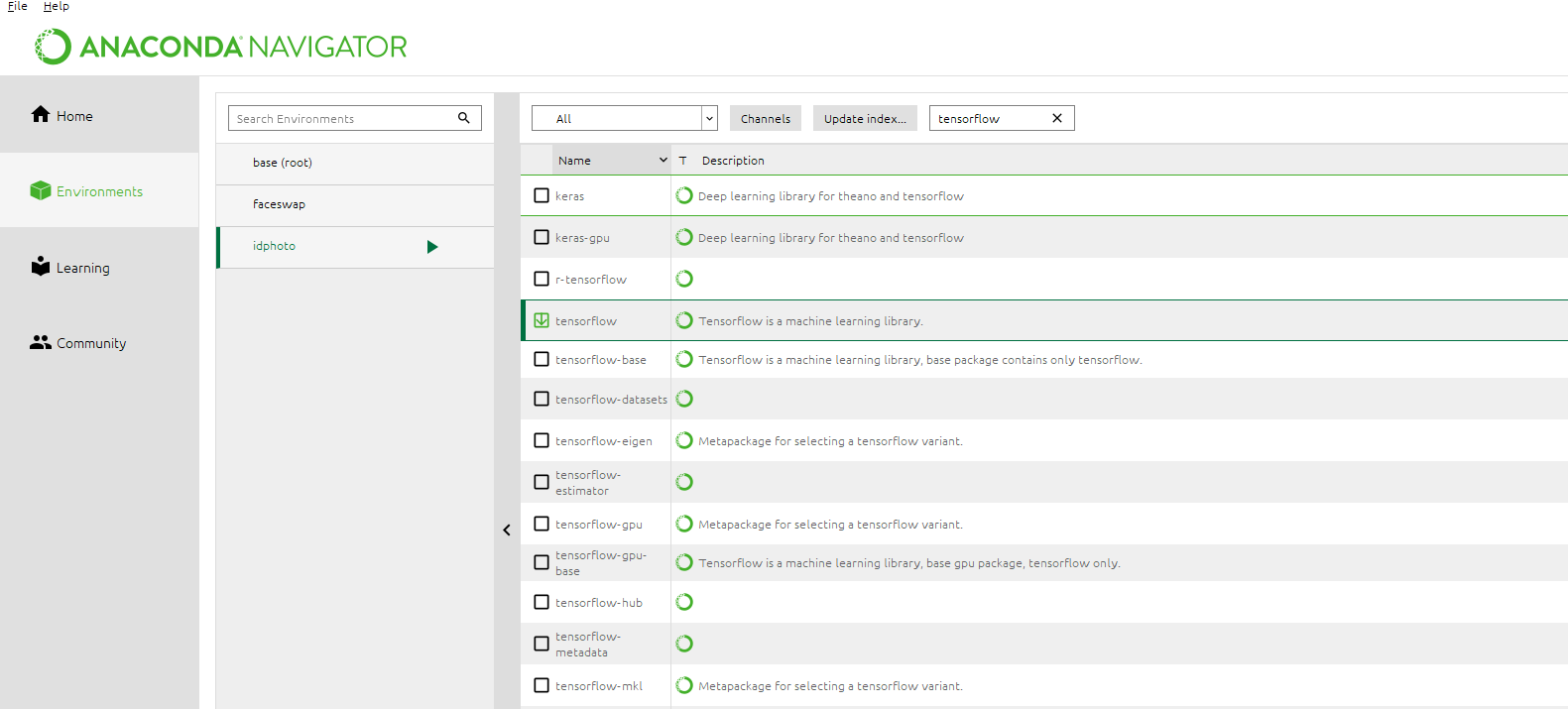This screenshot has height=709, width=1568.
Task: Check the tensorflow-hub package checkbox
Action: 542,602
